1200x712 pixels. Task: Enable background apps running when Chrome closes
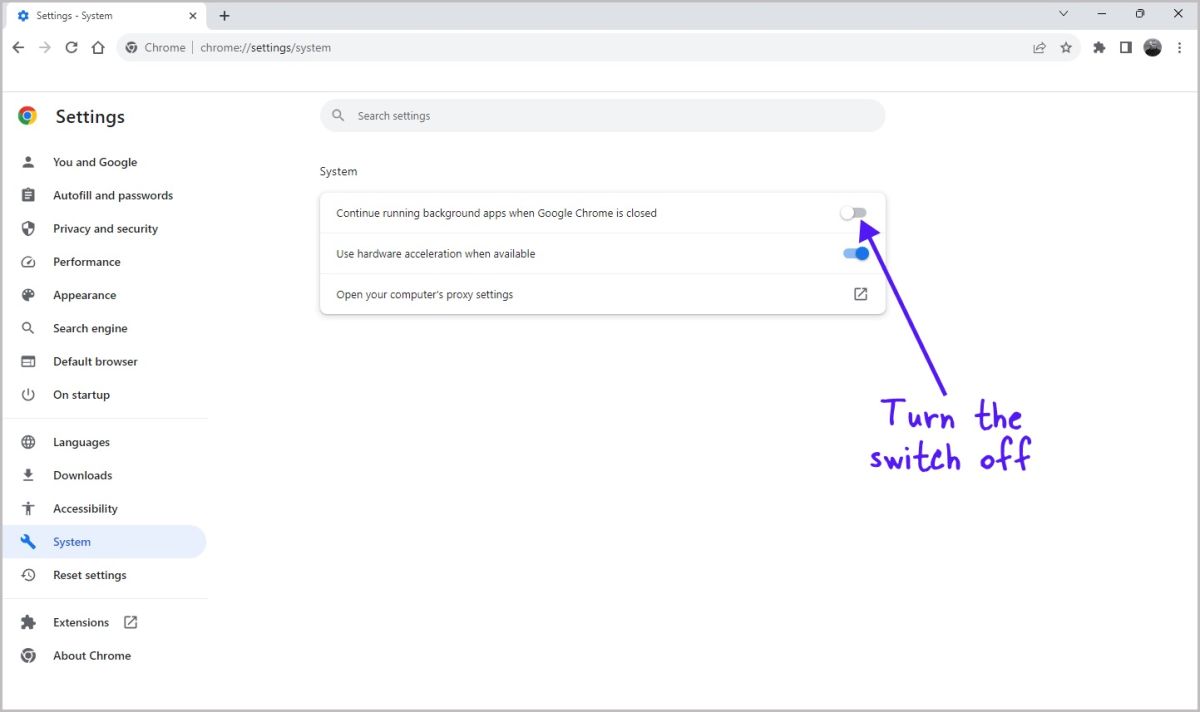pyautogui.click(x=854, y=212)
